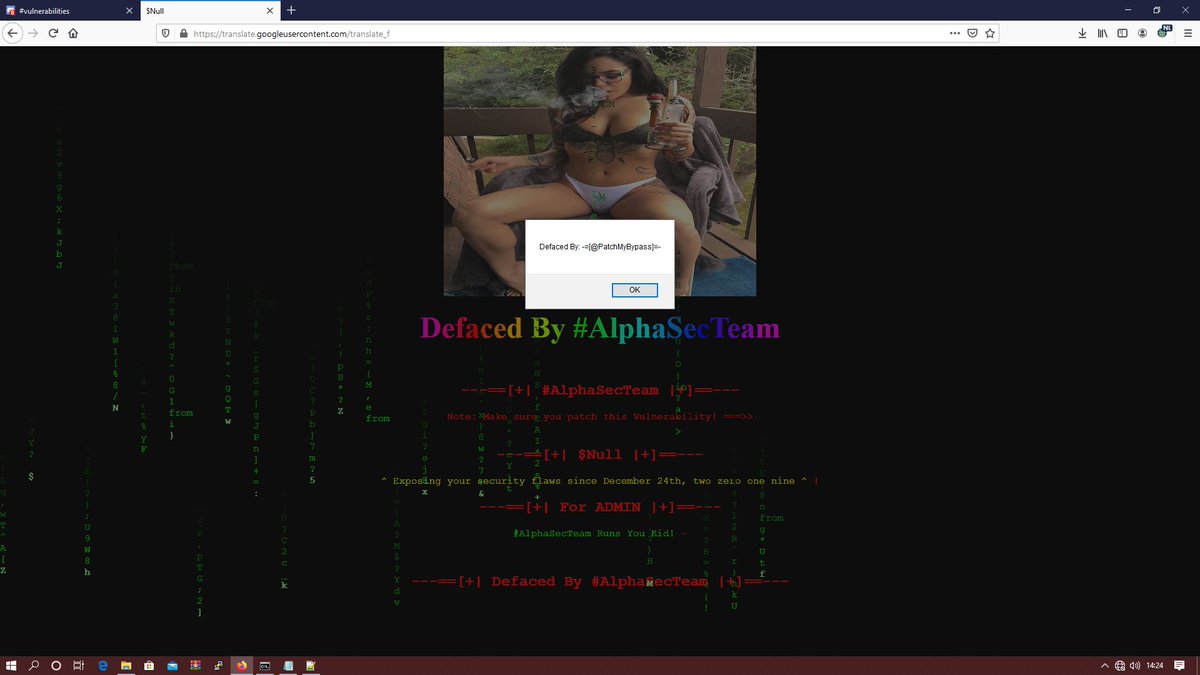Open the translate extension with NL badge
The image size is (1200, 675).
click(1162, 33)
